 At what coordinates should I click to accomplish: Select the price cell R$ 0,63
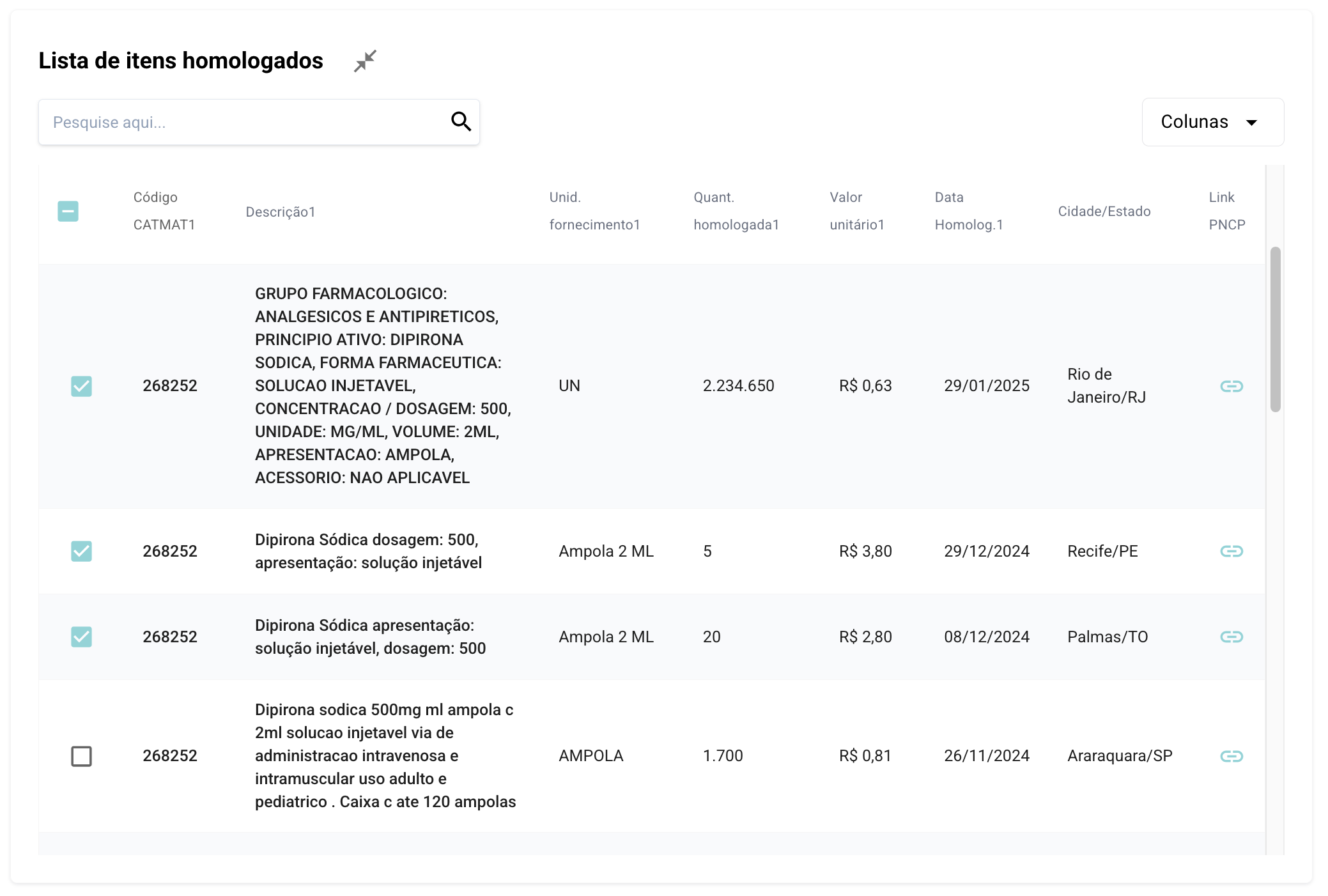click(x=865, y=385)
